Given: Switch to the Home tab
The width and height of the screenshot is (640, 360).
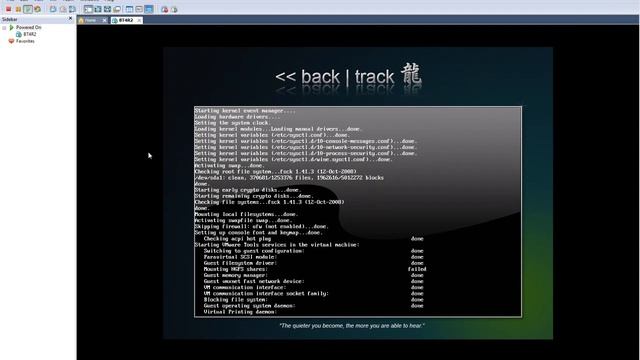Looking at the screenshot, I should (x=90, y=20).
